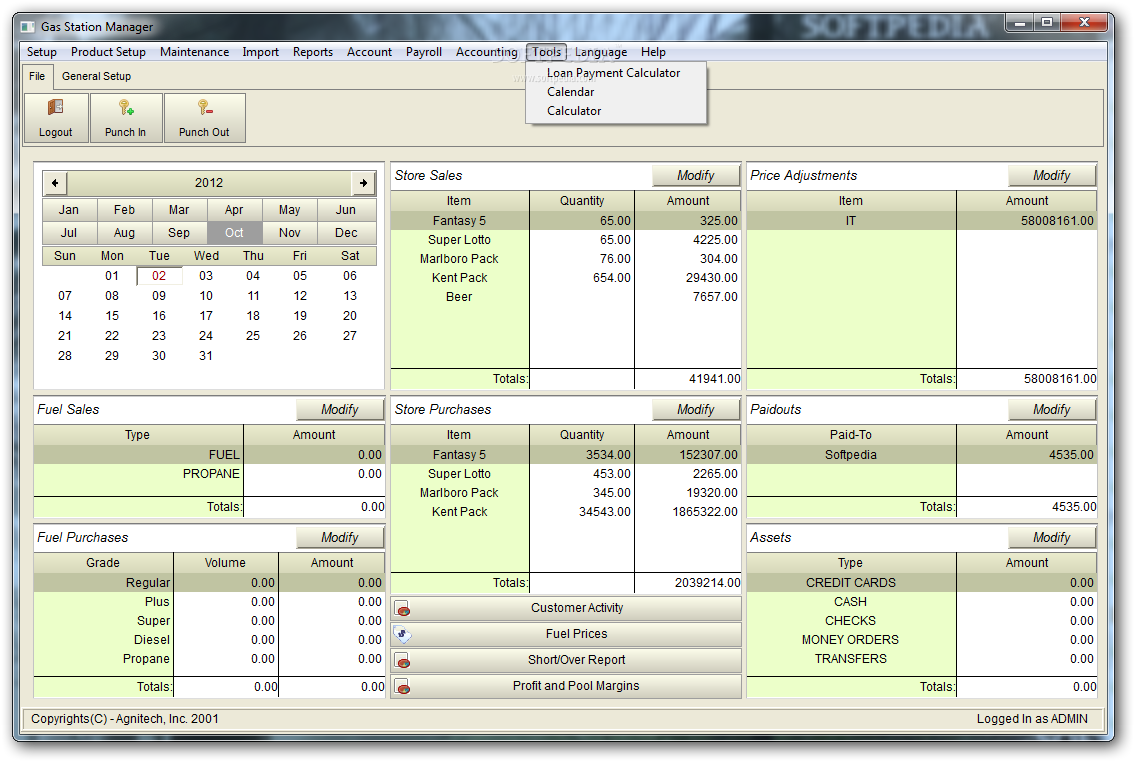Click the Customer Activity button icon
This screenshot has width=1135, height=762.
coord(403,609)
